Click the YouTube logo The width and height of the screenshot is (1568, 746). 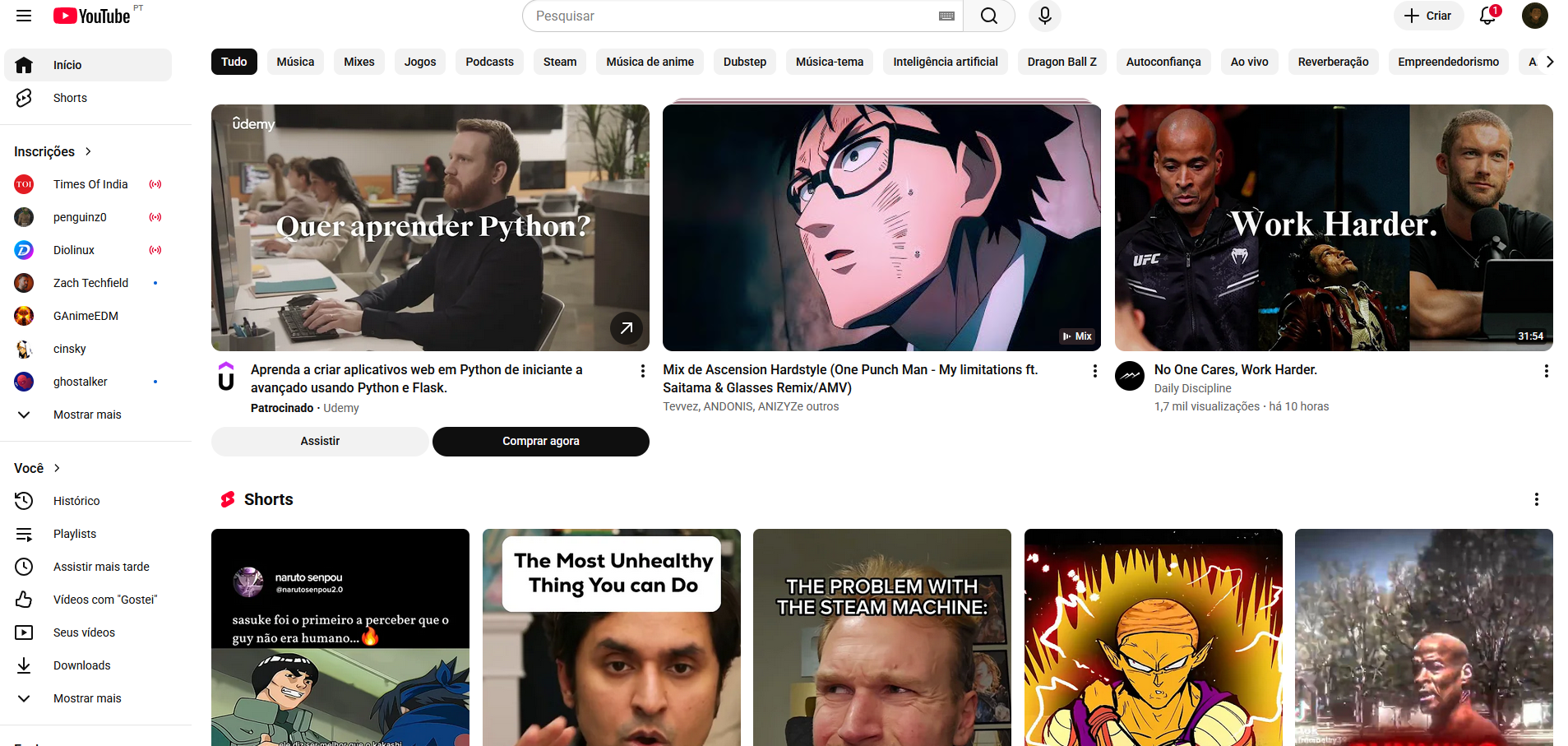click(93, 16)
